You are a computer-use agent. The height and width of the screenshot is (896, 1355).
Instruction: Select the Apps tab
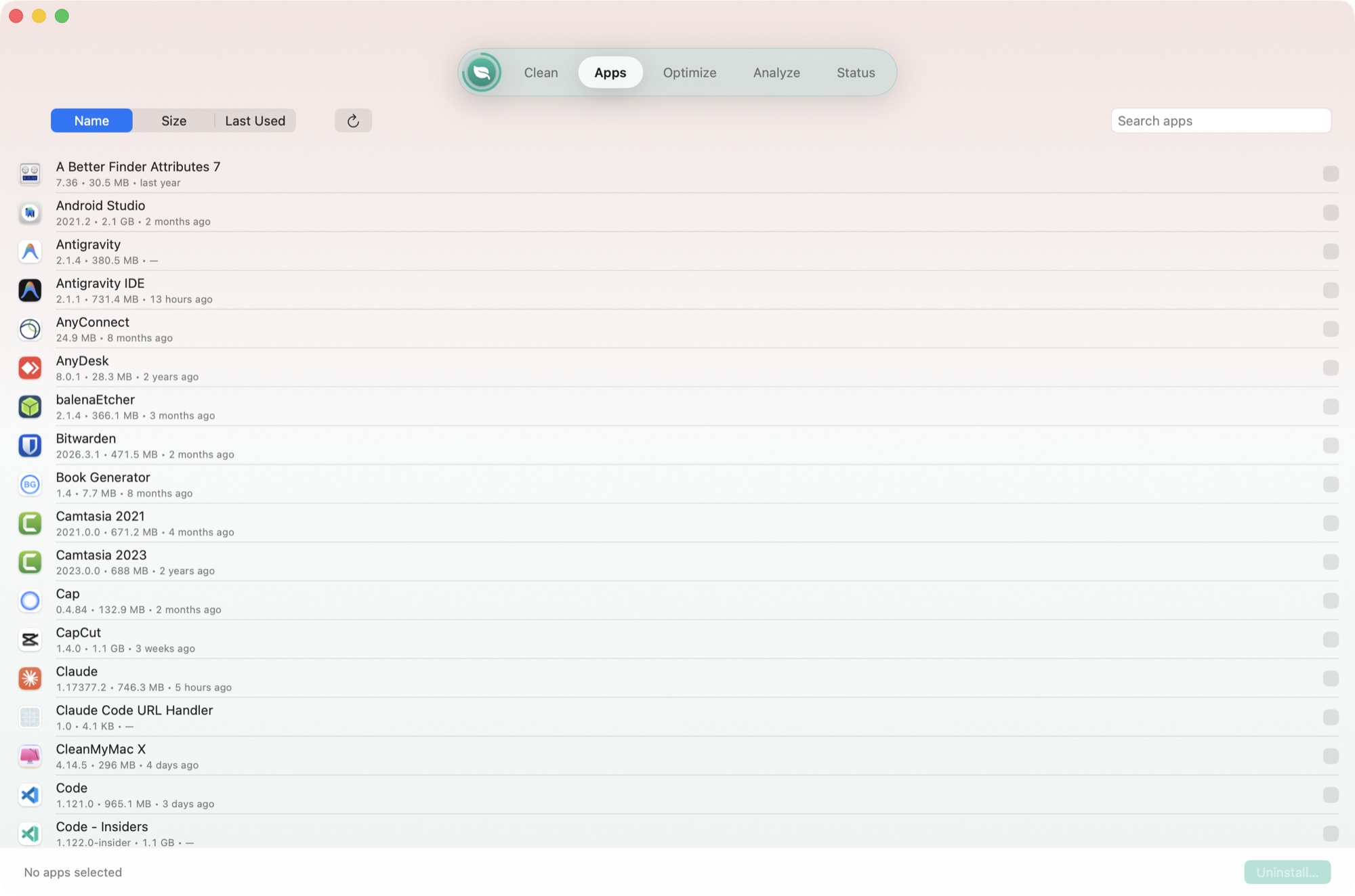tap(610, 72)
